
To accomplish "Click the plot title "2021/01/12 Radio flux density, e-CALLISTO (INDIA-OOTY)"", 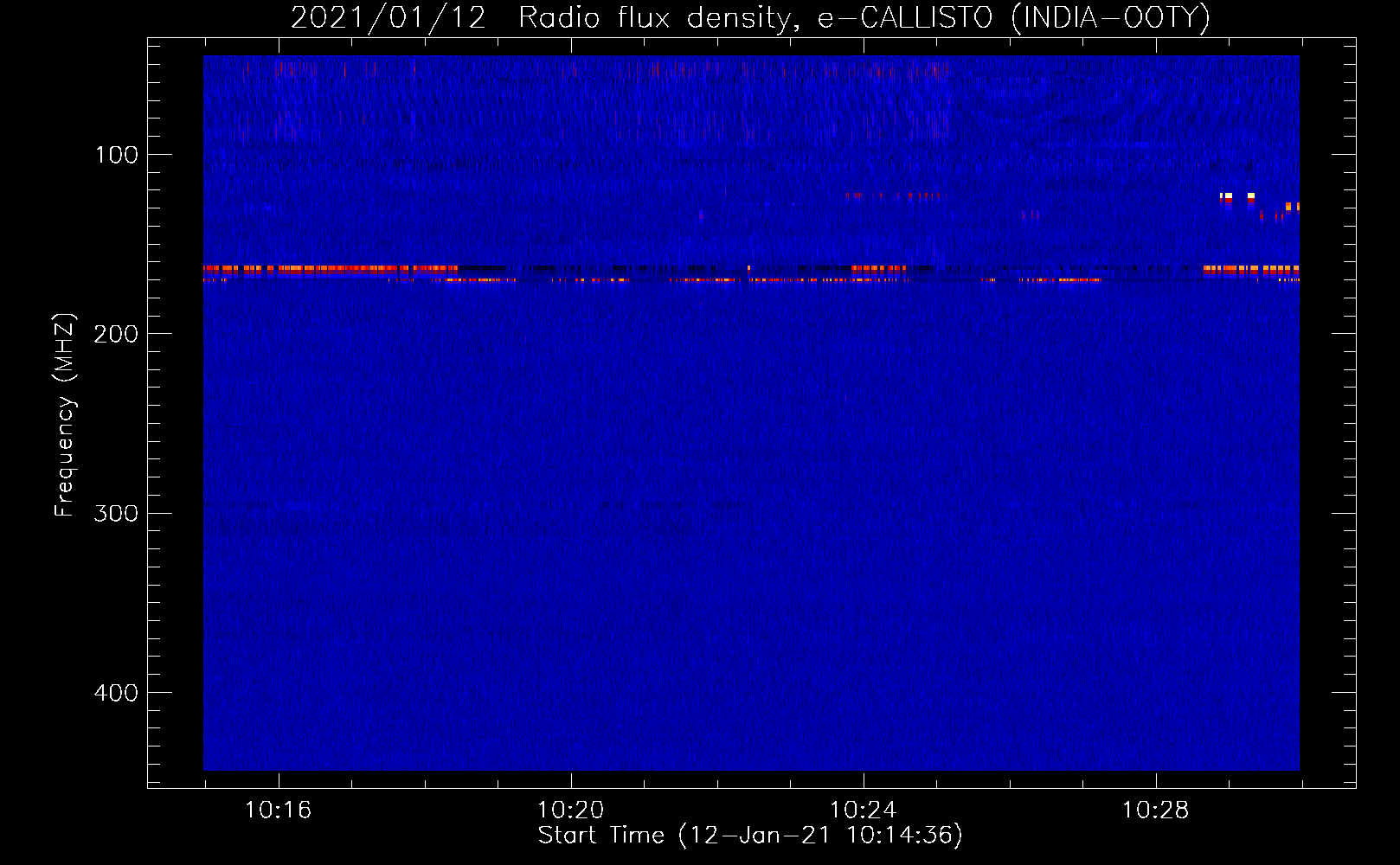I will pos(750,17).
